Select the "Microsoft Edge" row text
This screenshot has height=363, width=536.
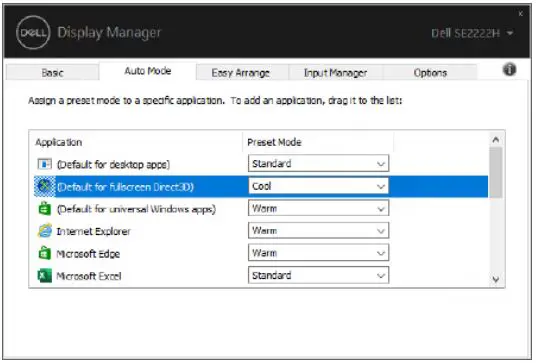[x=88, y=254]
